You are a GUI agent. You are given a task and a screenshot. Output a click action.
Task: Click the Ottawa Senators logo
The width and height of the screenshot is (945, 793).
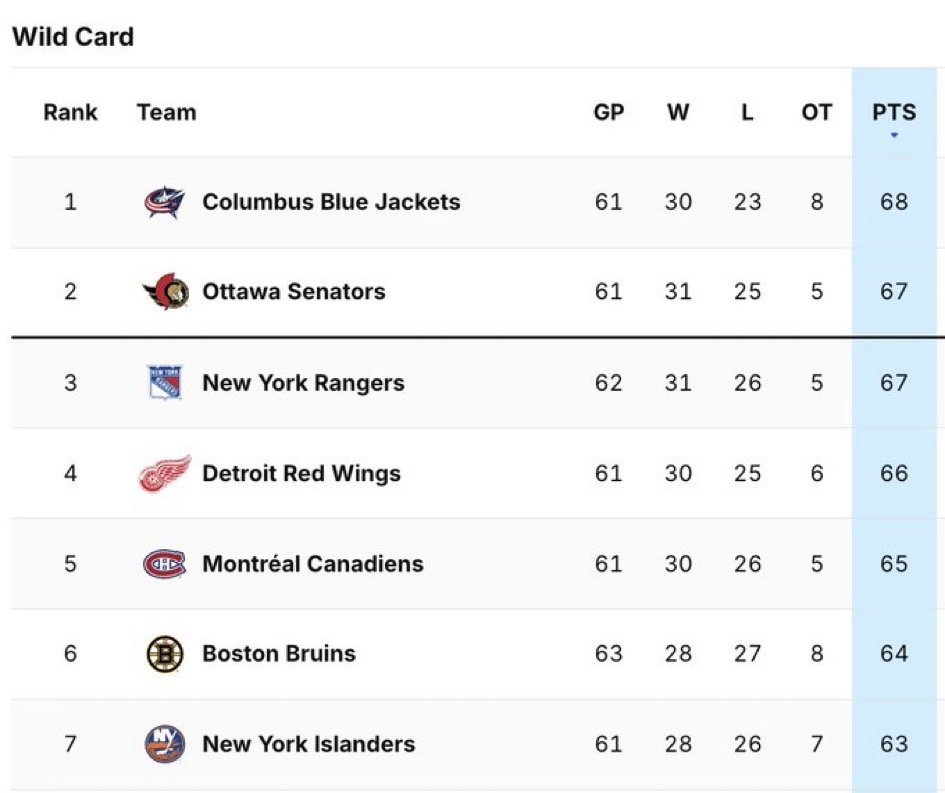click(165, 292)
